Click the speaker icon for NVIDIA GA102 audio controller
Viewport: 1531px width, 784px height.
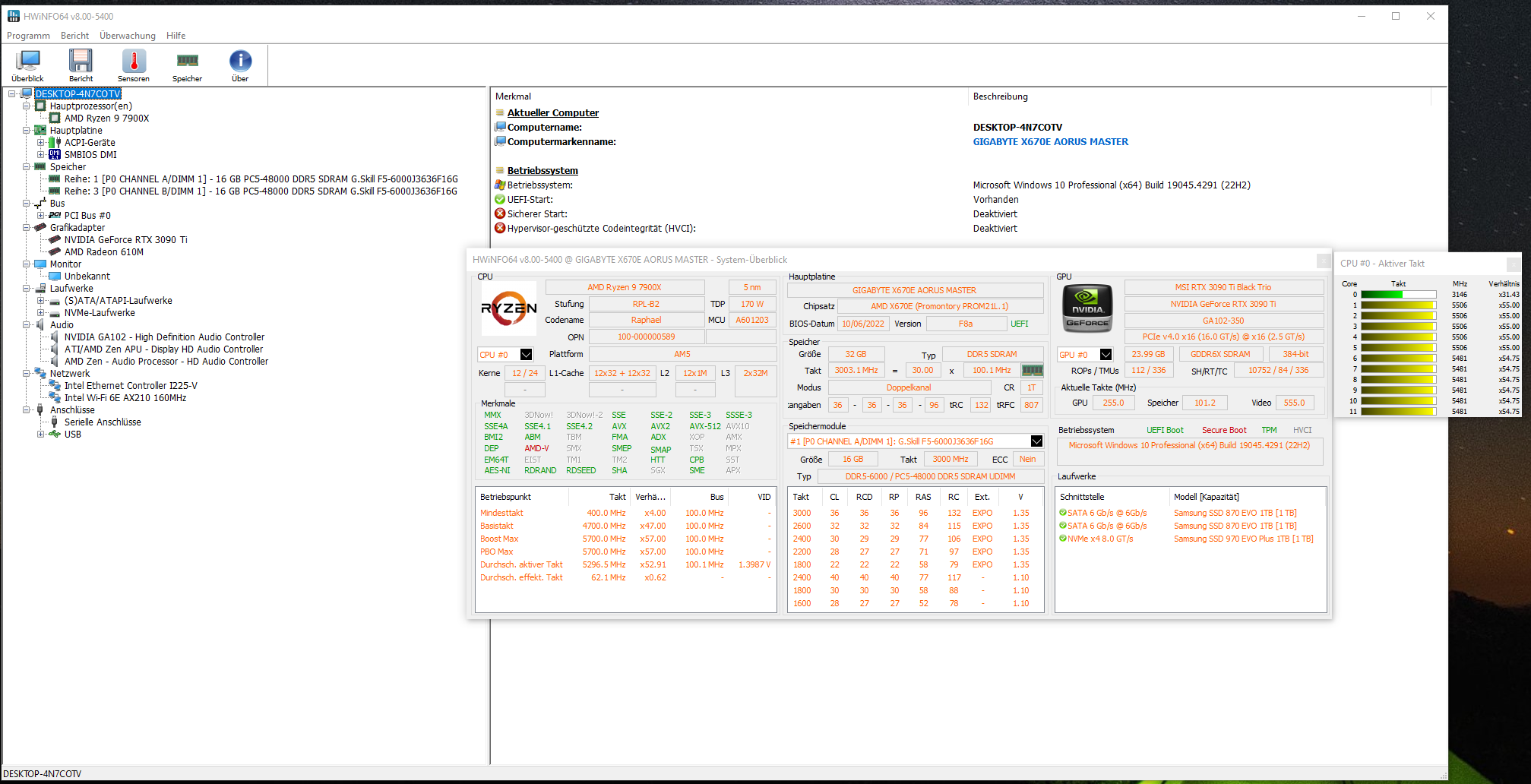pos(55,337)
